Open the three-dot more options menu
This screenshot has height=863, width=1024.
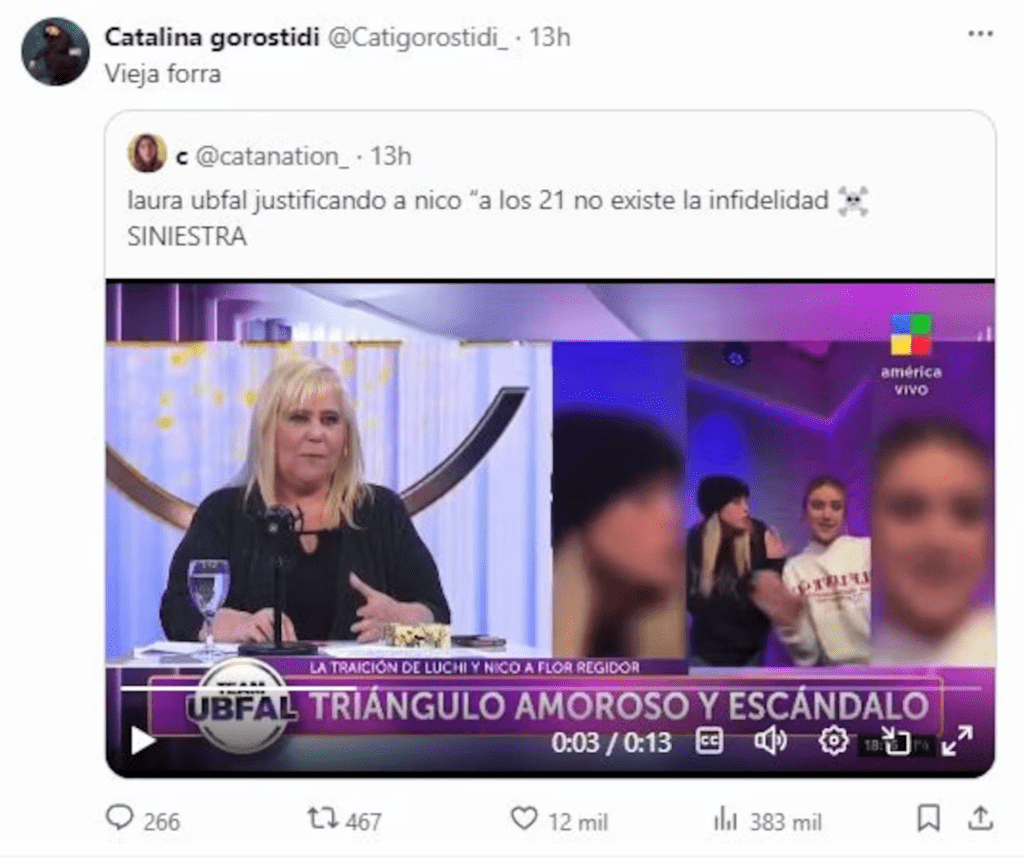(x=980, y=34)
